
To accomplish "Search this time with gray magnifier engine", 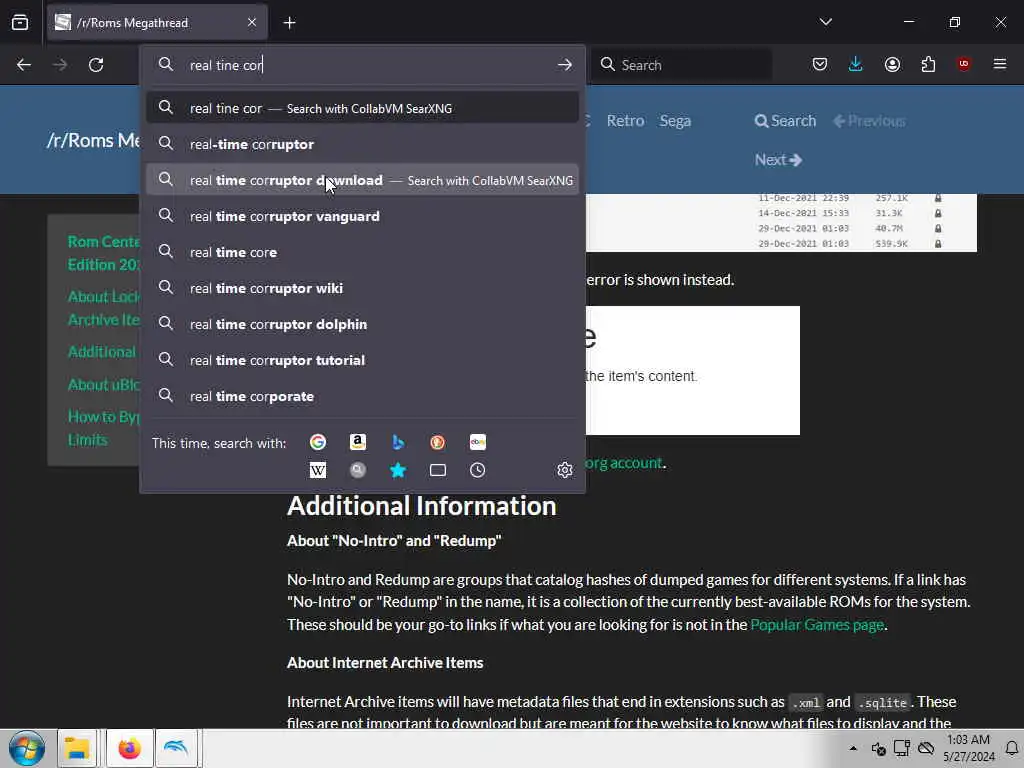I will point(357,470).
